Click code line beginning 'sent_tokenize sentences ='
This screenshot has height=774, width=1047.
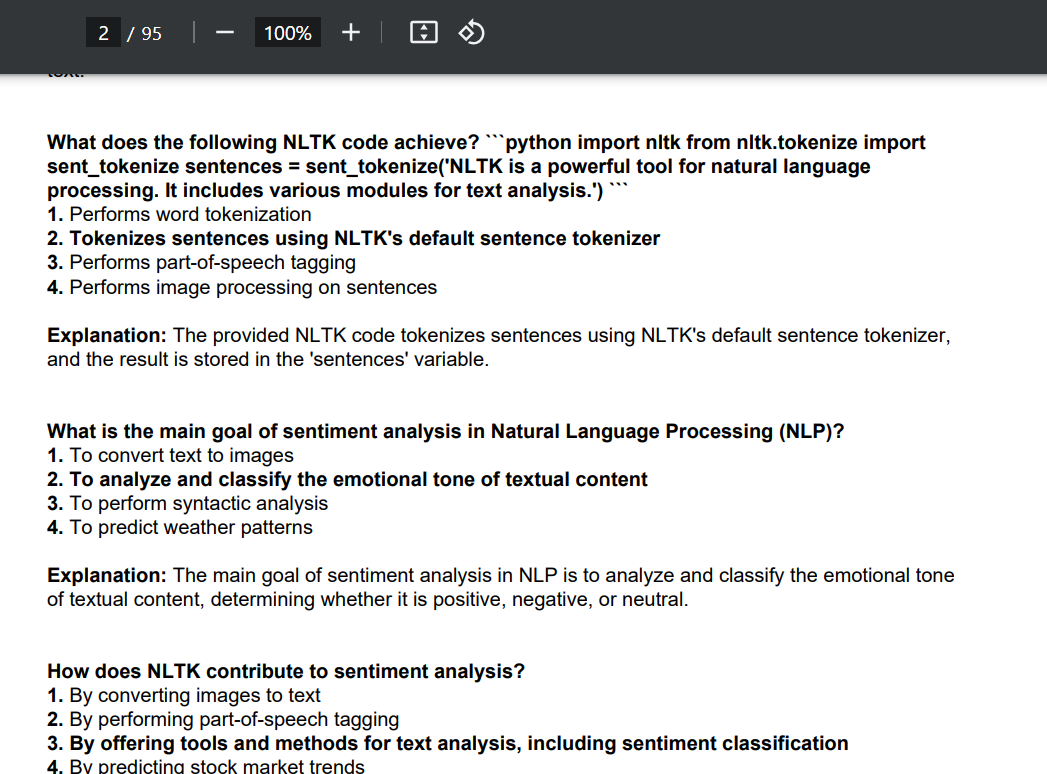[x=459, y=166]
